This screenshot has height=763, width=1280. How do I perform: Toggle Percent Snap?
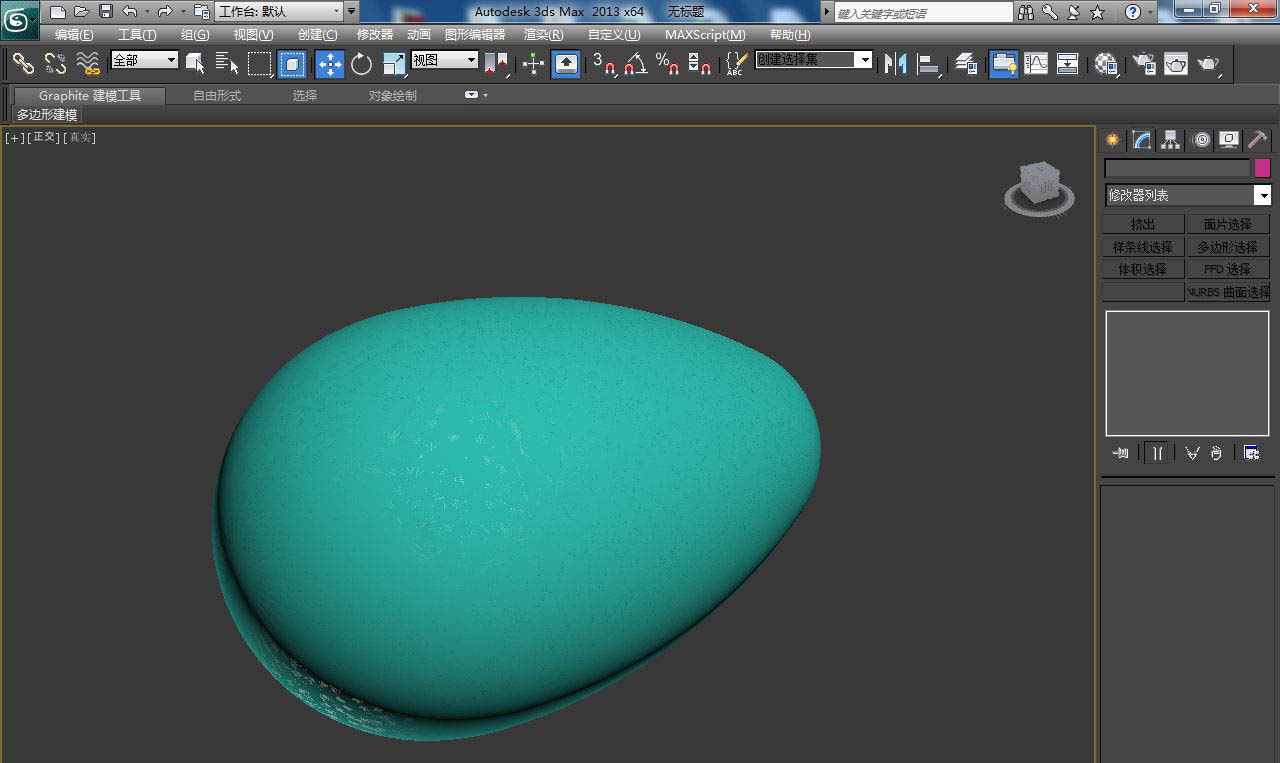pos(668,64)
